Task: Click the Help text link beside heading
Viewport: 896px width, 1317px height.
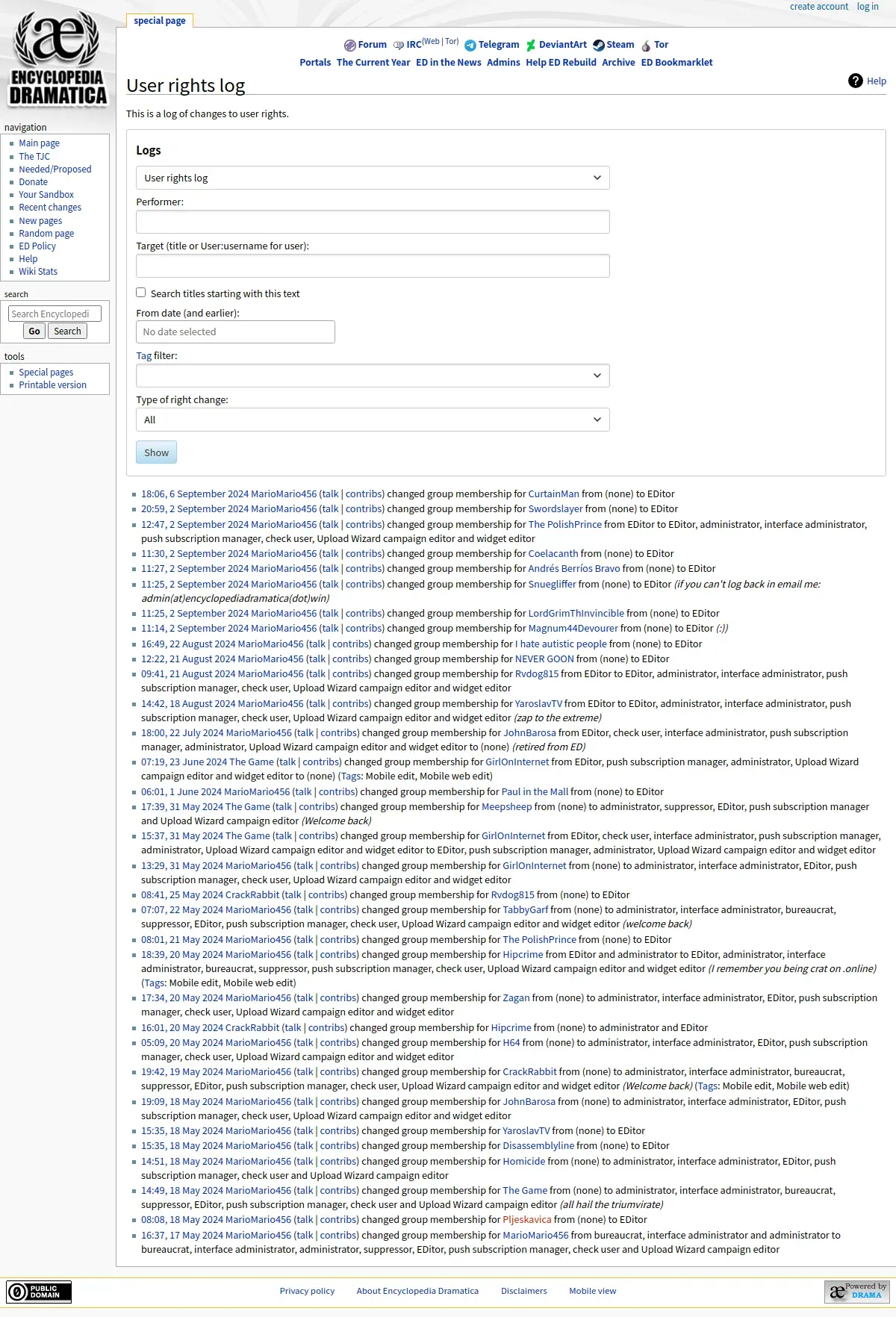Action: point(877,81)
